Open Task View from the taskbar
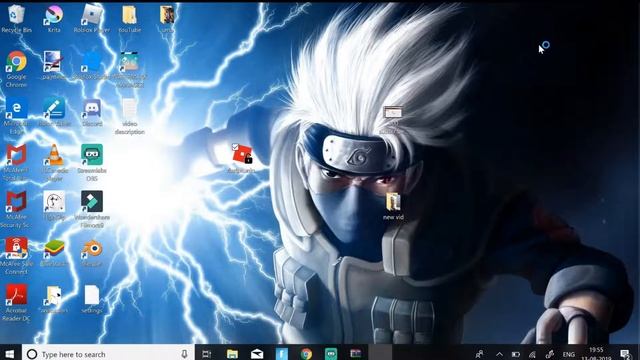 (207, 354)
